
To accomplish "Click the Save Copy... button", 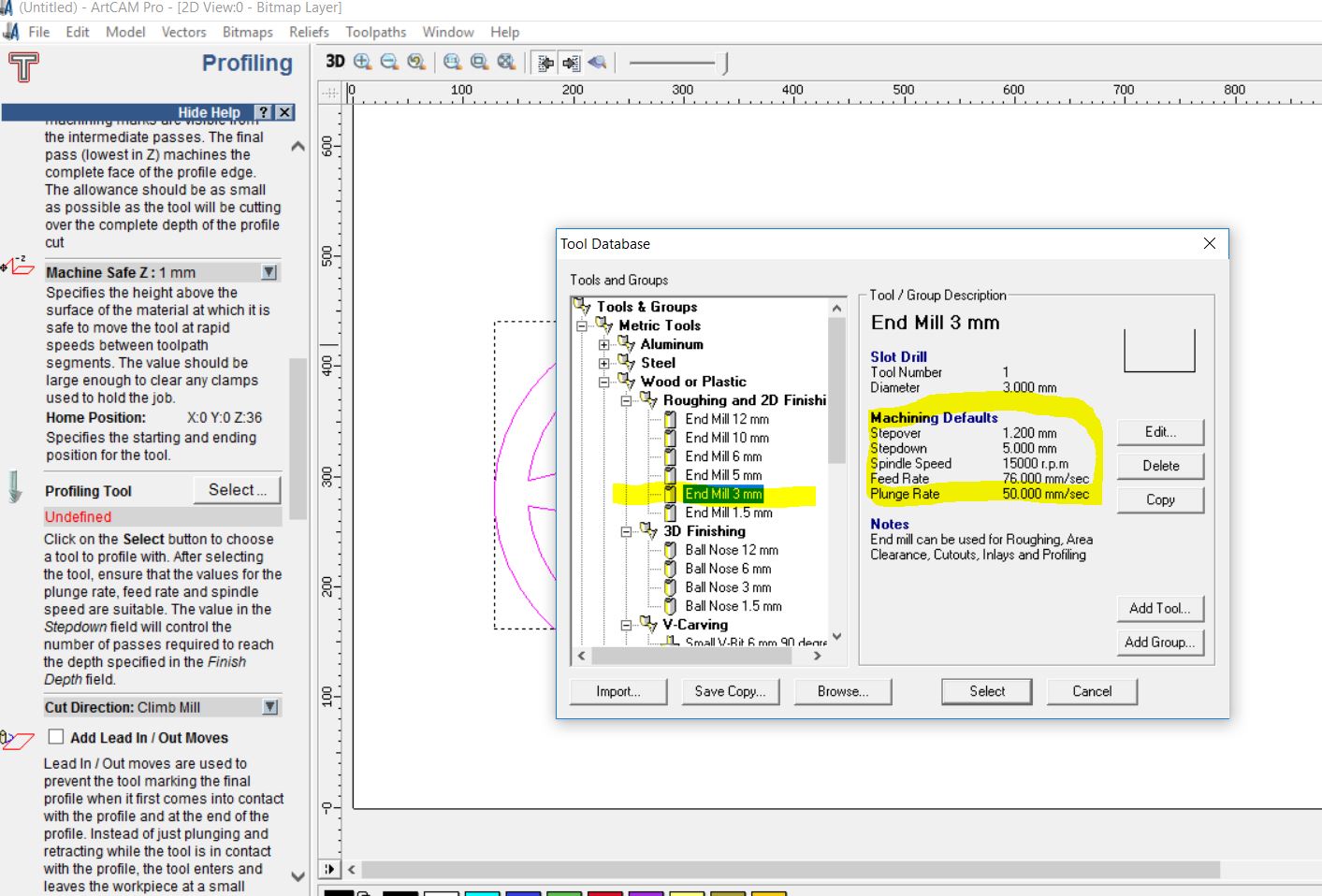I will [x=730, y=691].
